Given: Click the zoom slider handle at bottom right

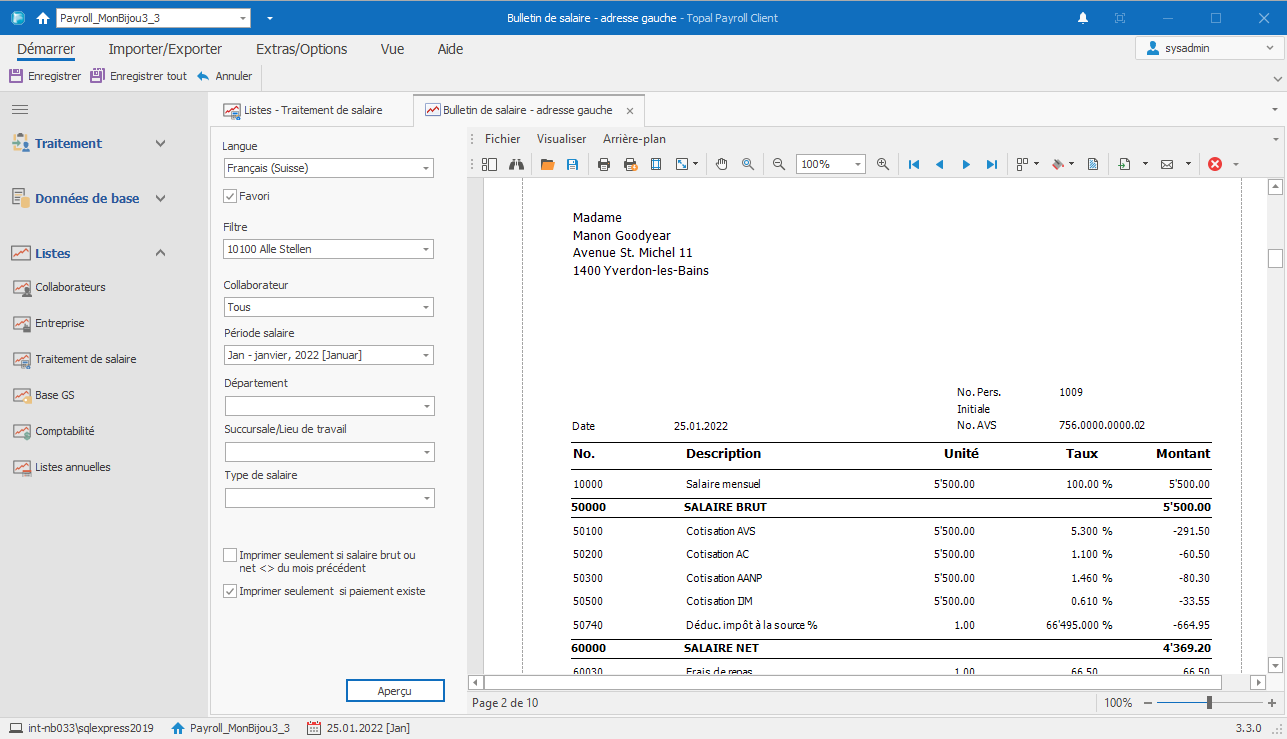Looking at the screenshot, I should pos(1209,703).
